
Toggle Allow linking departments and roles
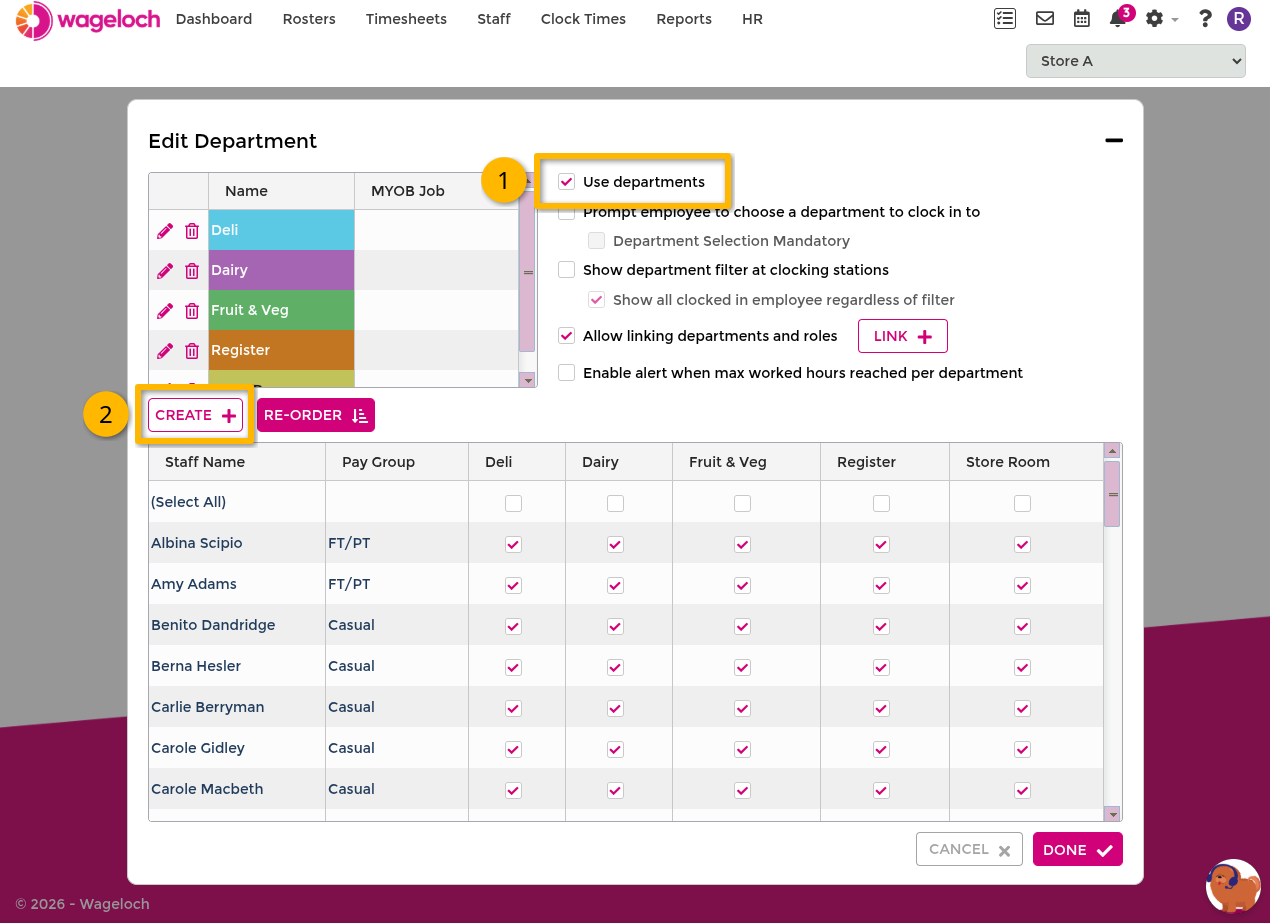567,336
